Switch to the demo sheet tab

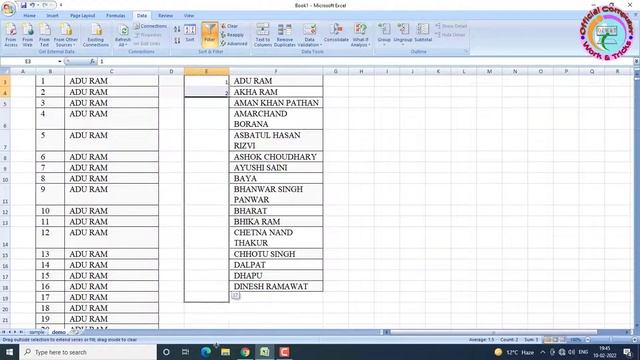(59, 332)
